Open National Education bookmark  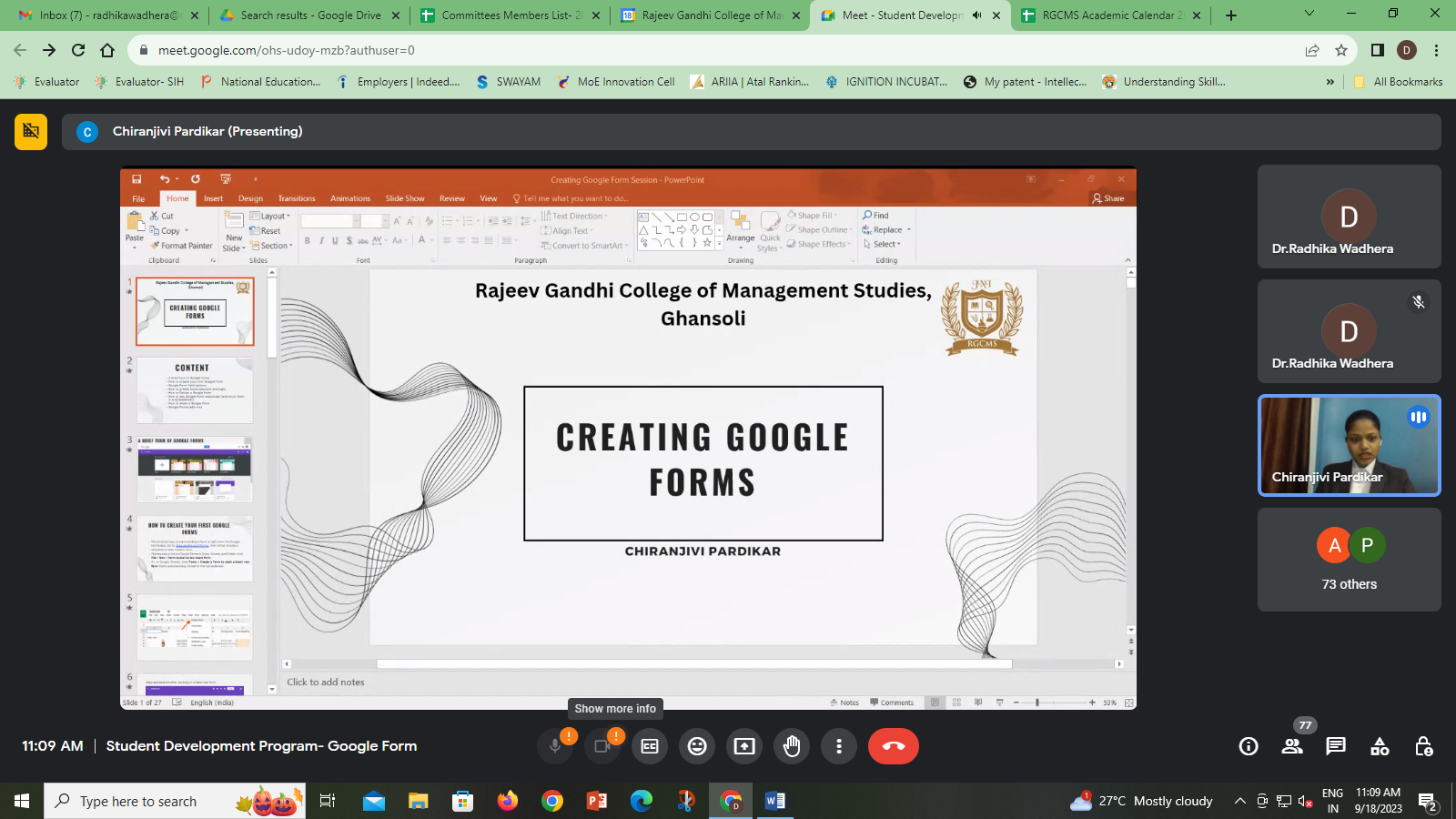(x=260, y=82)
